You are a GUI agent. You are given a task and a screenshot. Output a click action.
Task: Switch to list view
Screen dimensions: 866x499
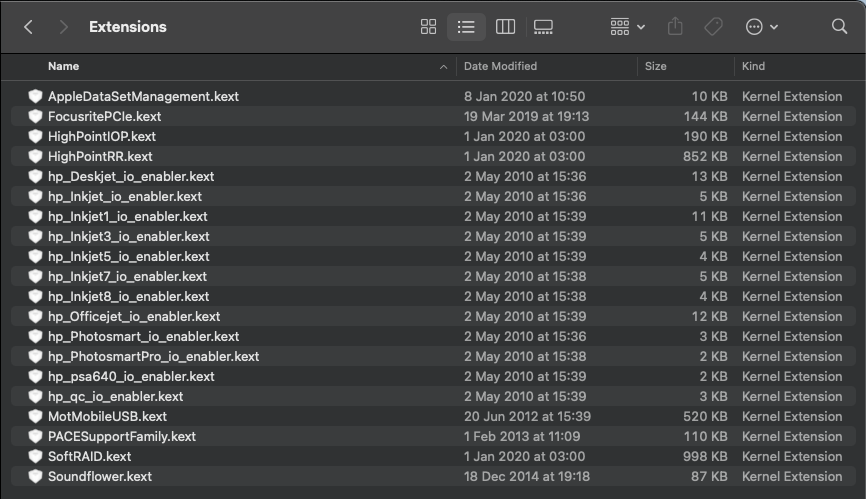pos(466,27)
